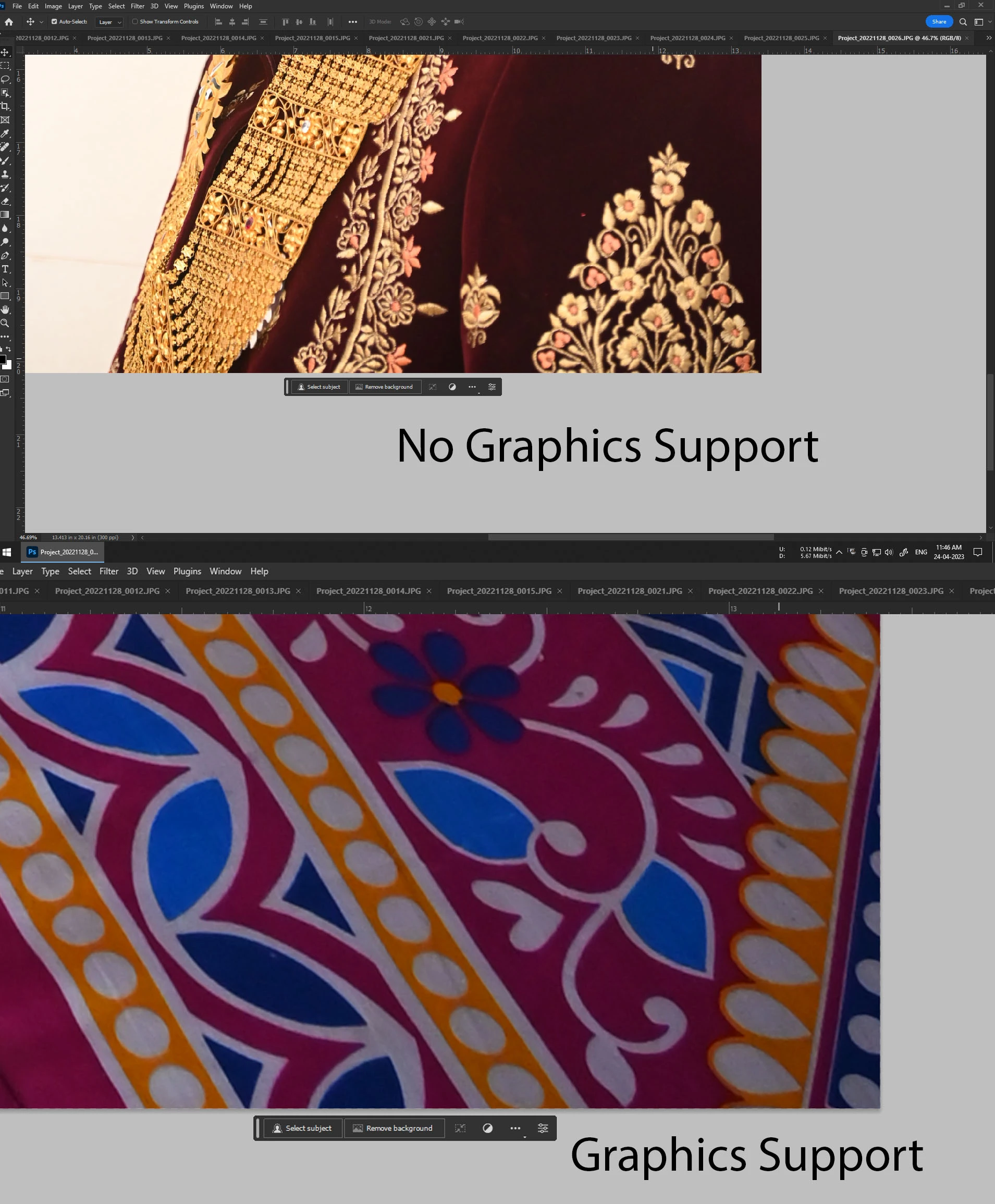This screenshot has height=1204, width=995.
Task: Expand the Move tool preset arrow
Action: (x=41, y=22)
